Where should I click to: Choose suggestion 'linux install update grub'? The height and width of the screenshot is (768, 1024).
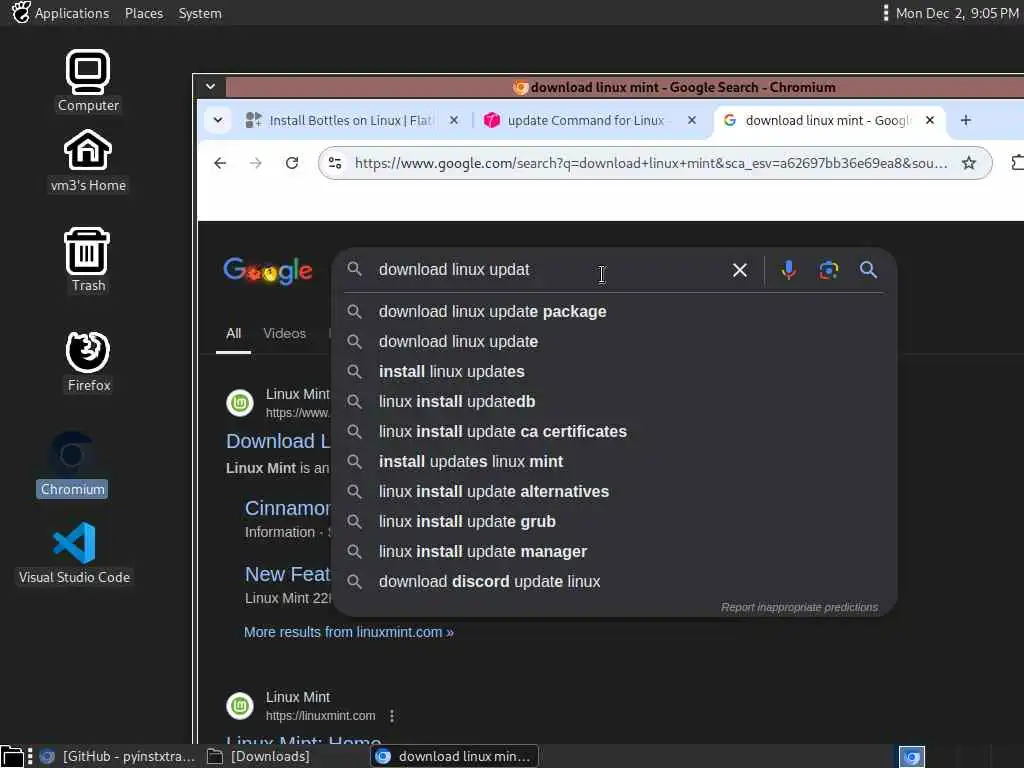(614, 522)
